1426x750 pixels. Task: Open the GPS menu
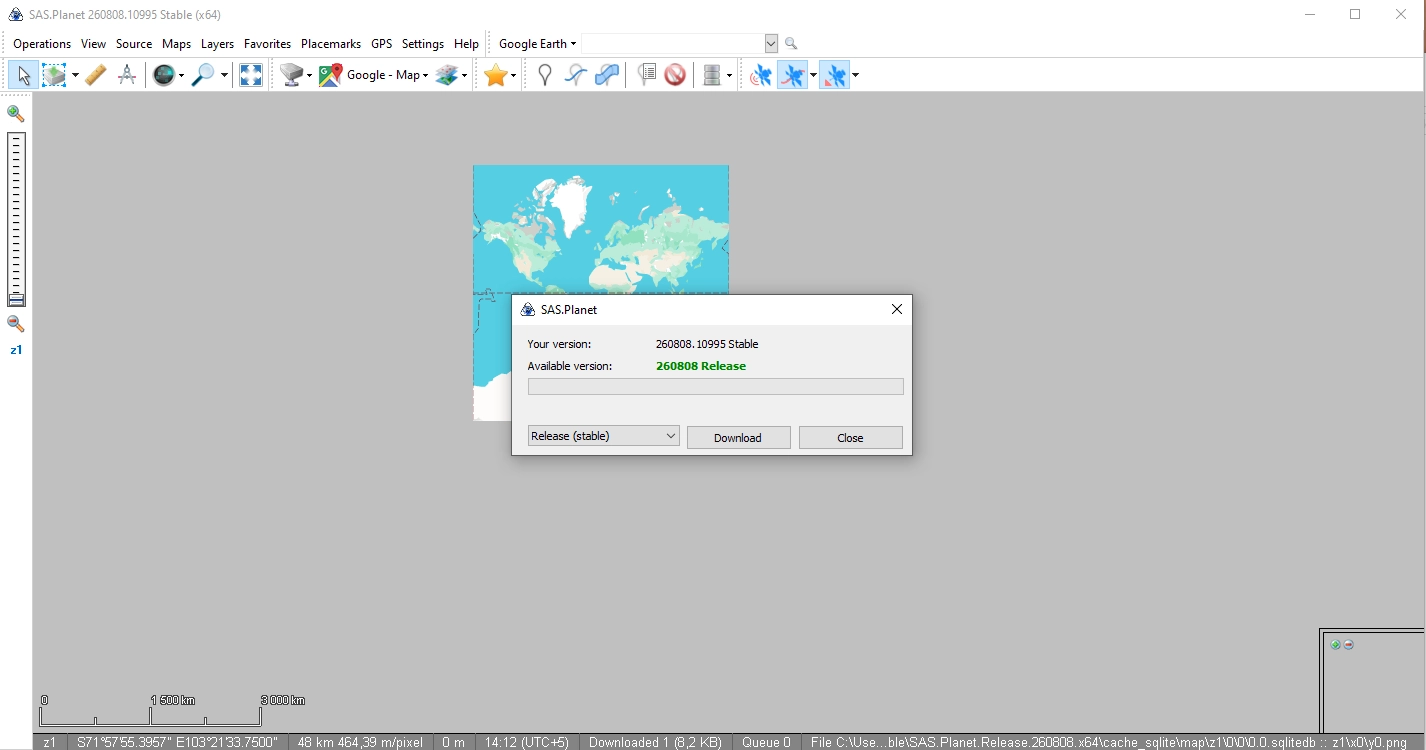coord(381,44)
